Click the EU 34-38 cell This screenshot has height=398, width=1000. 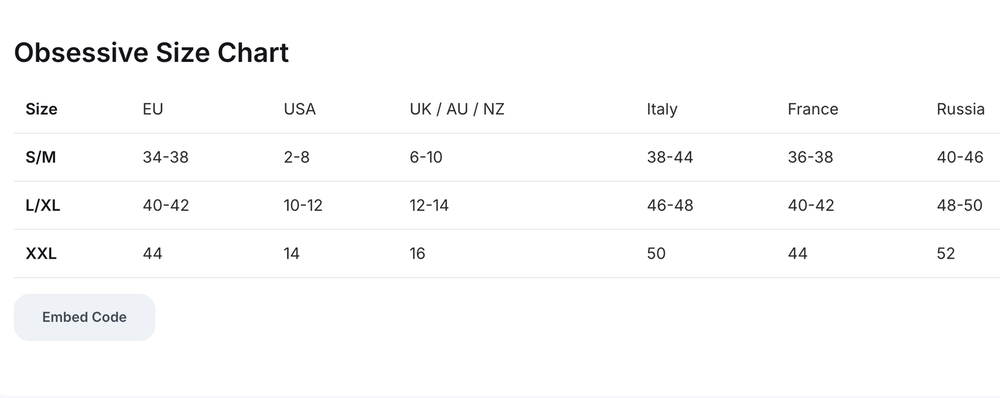166,157
